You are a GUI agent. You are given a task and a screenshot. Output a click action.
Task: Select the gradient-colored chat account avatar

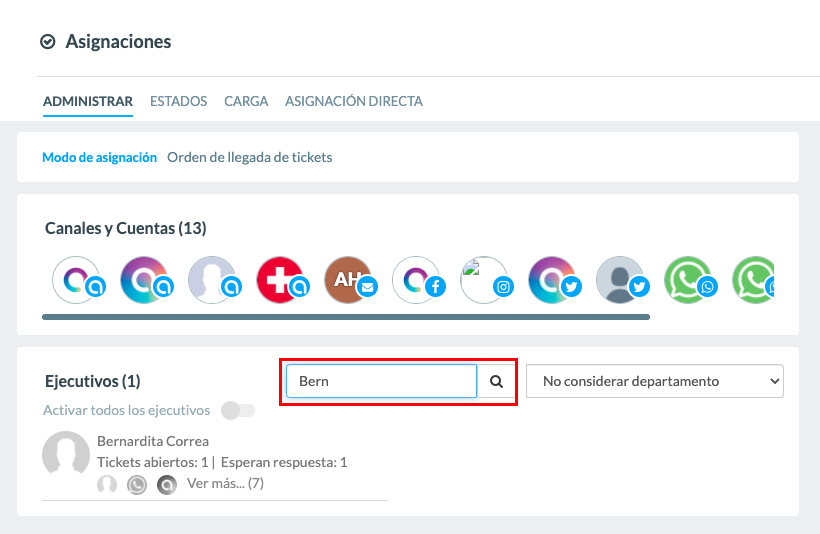coord(144,280)
